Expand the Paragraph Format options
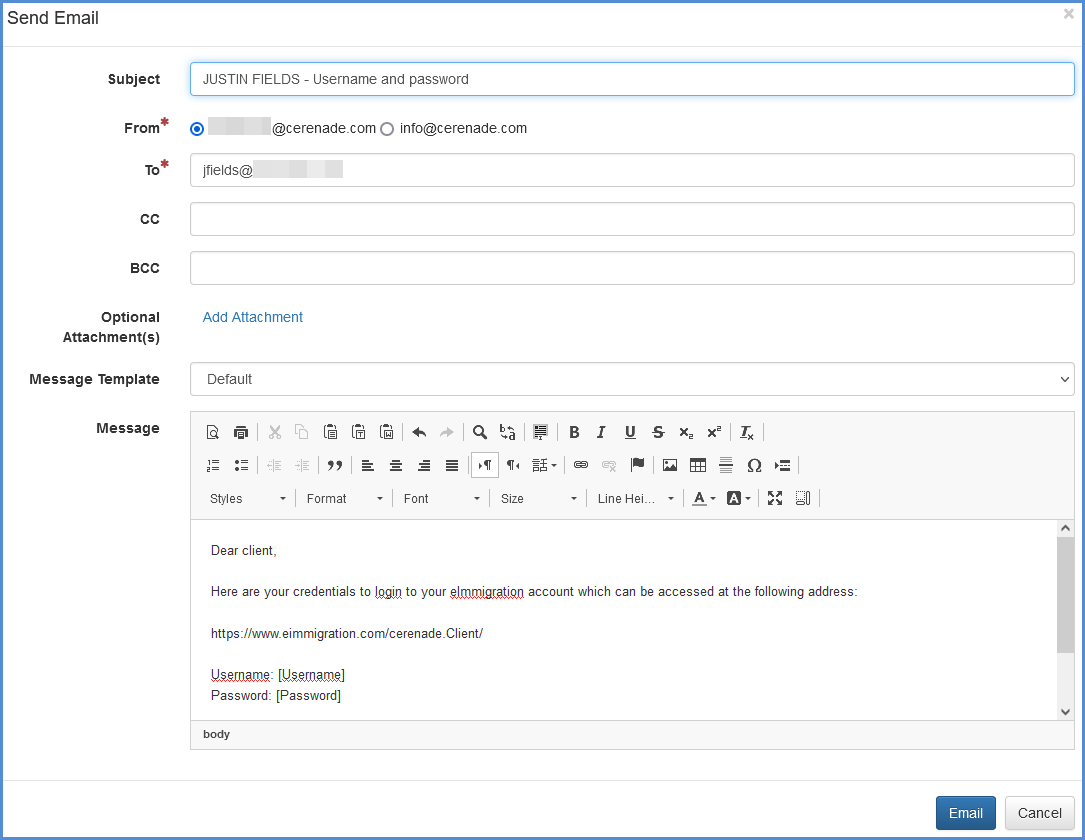 pyautogui.click(x=343, y=497)
